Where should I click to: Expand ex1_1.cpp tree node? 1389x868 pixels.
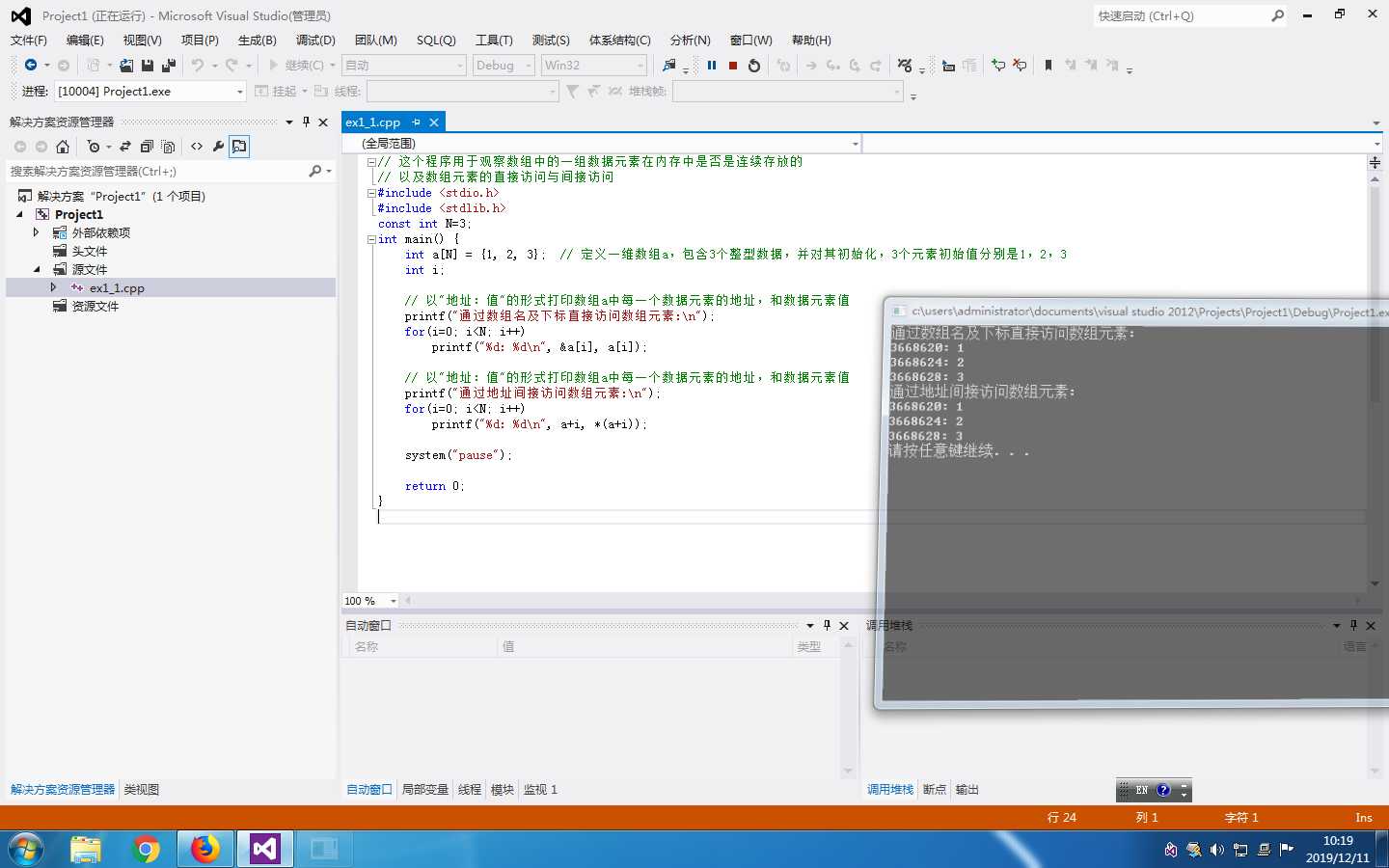54,287
